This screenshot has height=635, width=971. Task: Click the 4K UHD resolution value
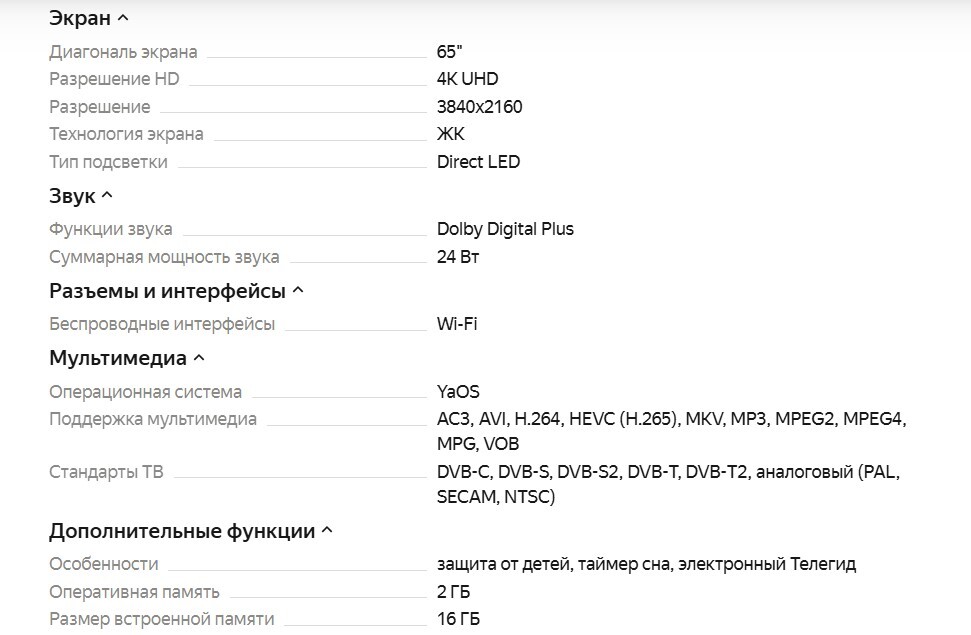click(467, 79)
